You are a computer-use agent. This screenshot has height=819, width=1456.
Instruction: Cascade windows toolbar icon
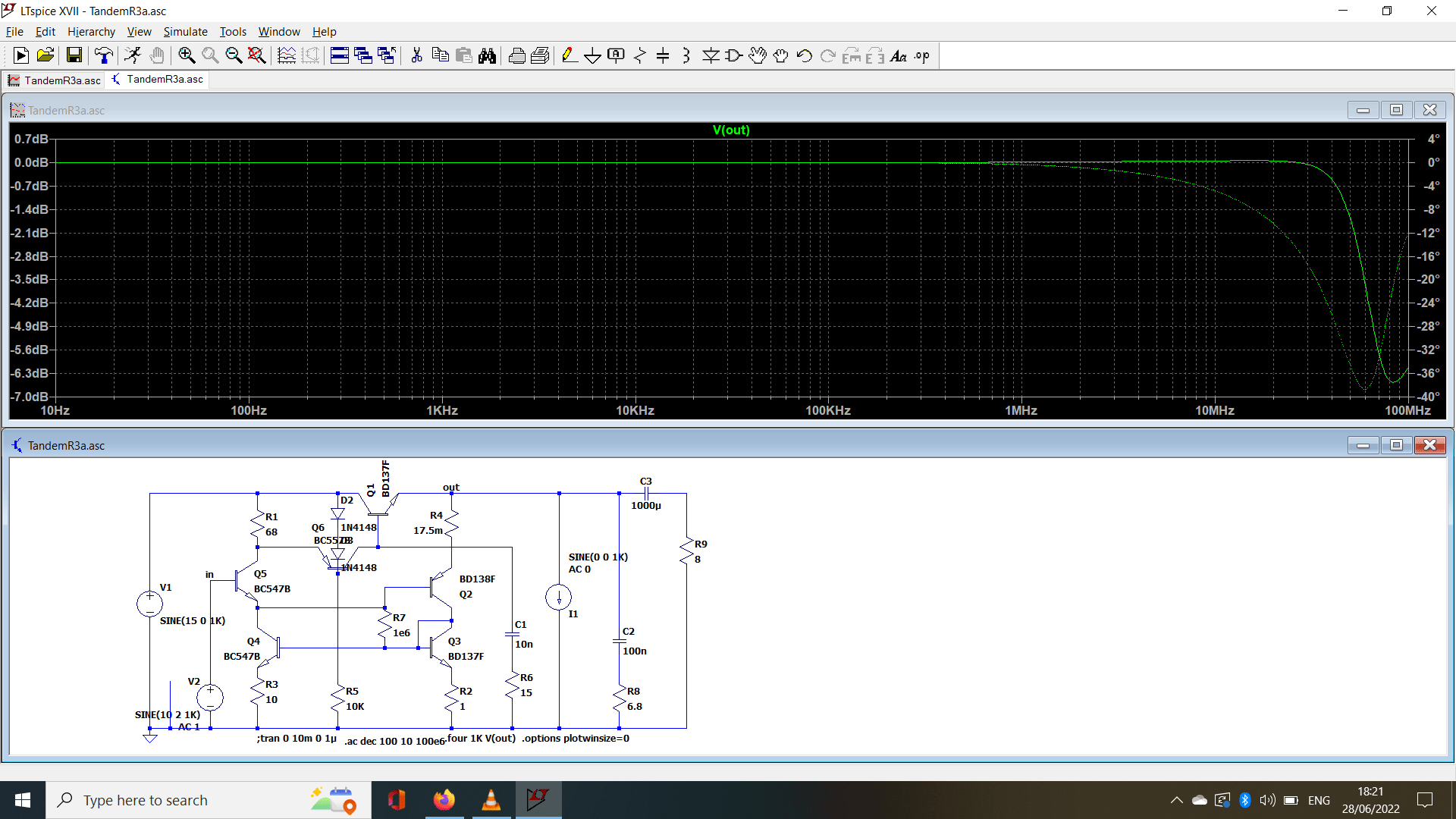pyautogui.click(x=363, y=55)
